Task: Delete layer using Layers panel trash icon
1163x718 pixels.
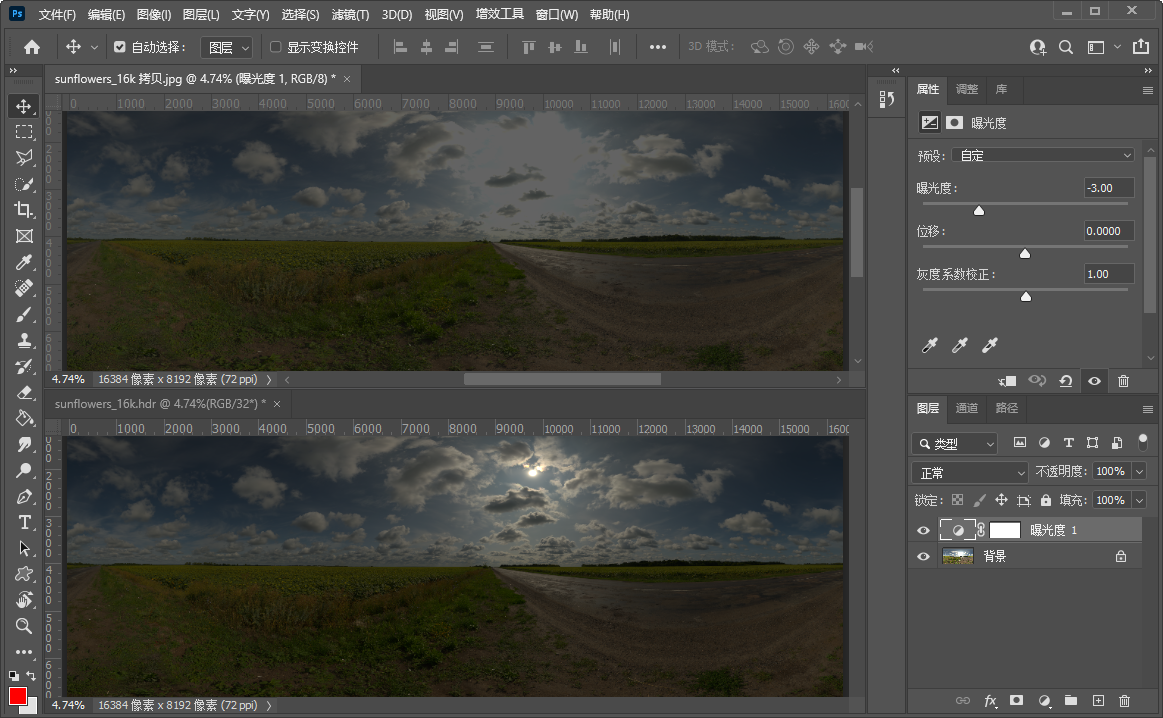Action: pyautogui.click(x=1124, y=701)
